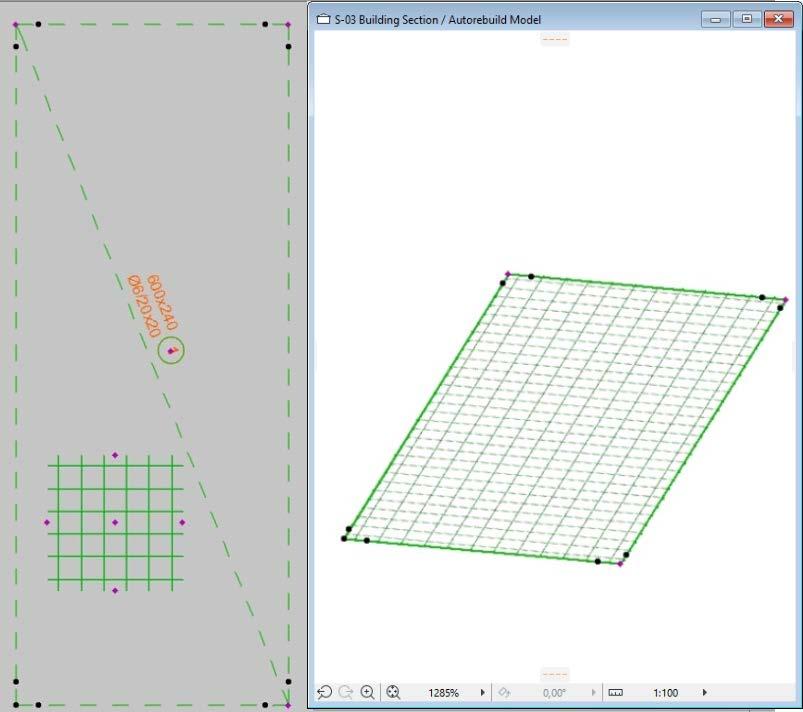803x712 pixels.
Task: Click the Fit in Window icon
Action: 393,693
